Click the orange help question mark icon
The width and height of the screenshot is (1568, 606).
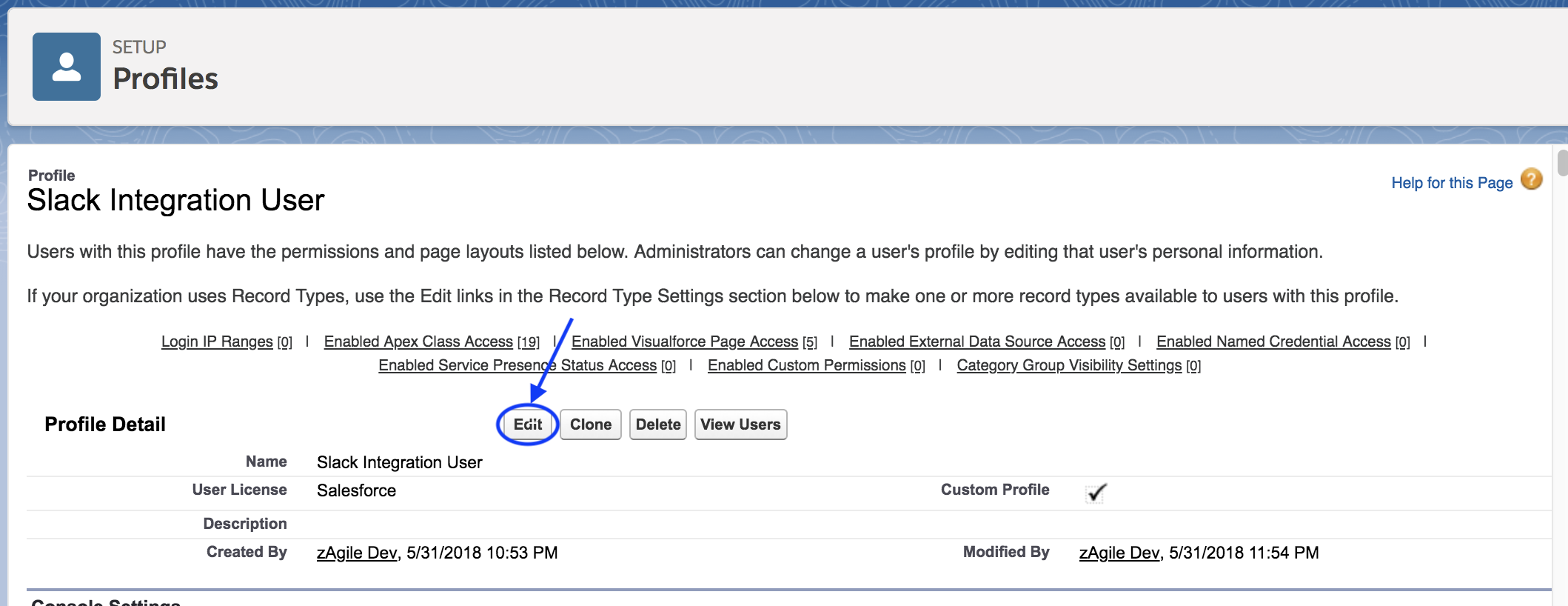click(x=1531, y=180)
